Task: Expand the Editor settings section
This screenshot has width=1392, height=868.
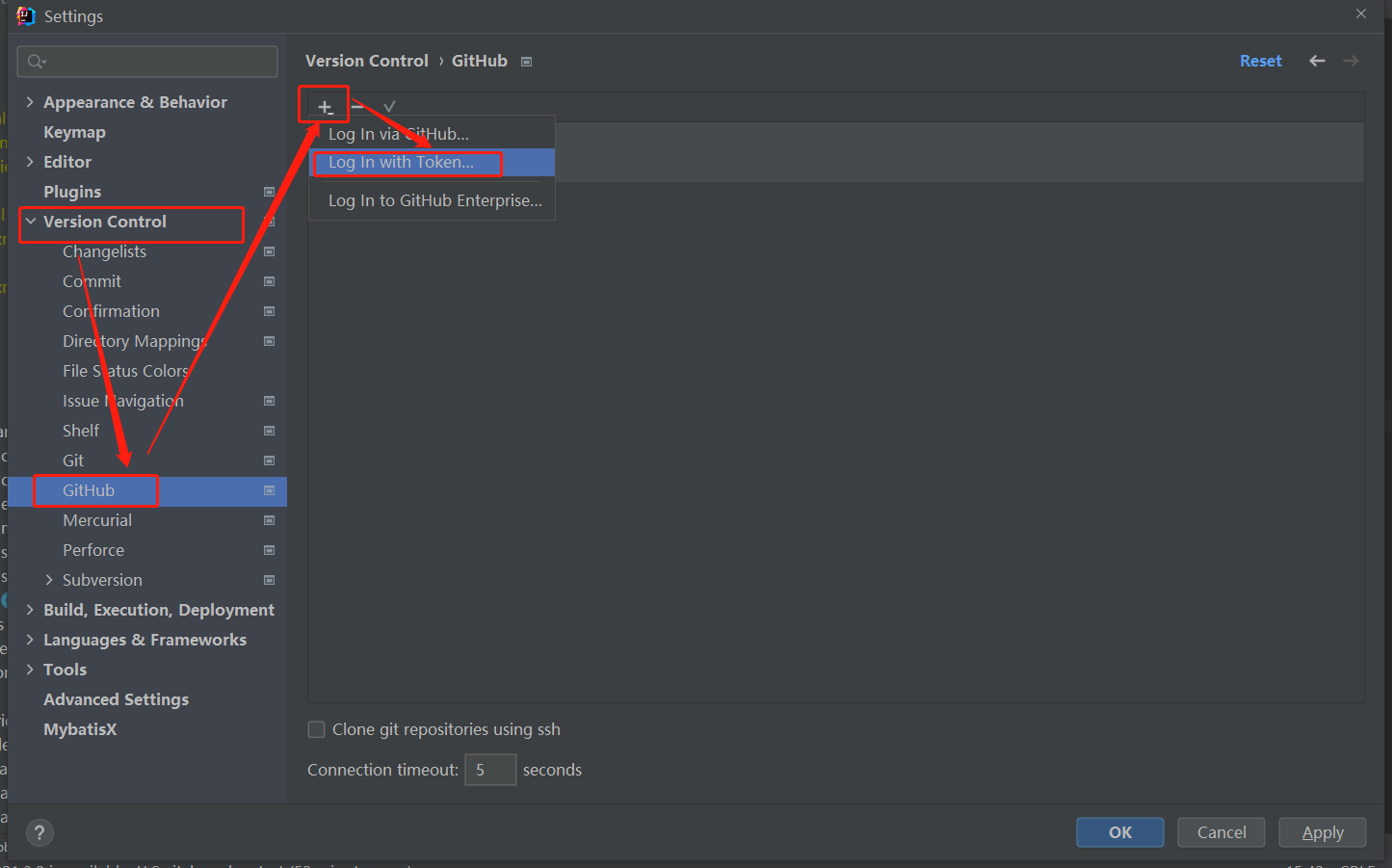Action: [x=30, y=162]
